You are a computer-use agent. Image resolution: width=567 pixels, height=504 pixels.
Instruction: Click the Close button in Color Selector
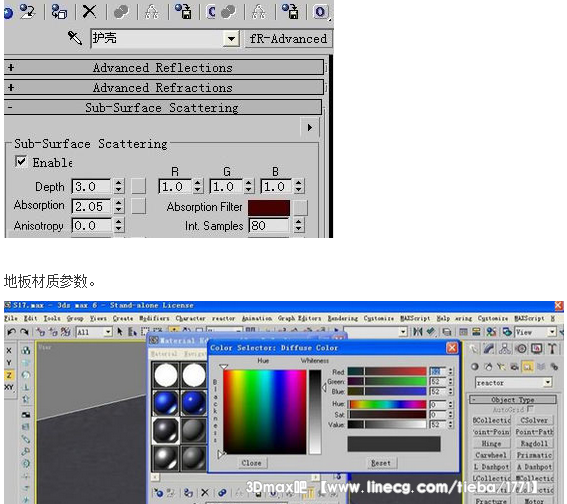click(x=251, y=463)
